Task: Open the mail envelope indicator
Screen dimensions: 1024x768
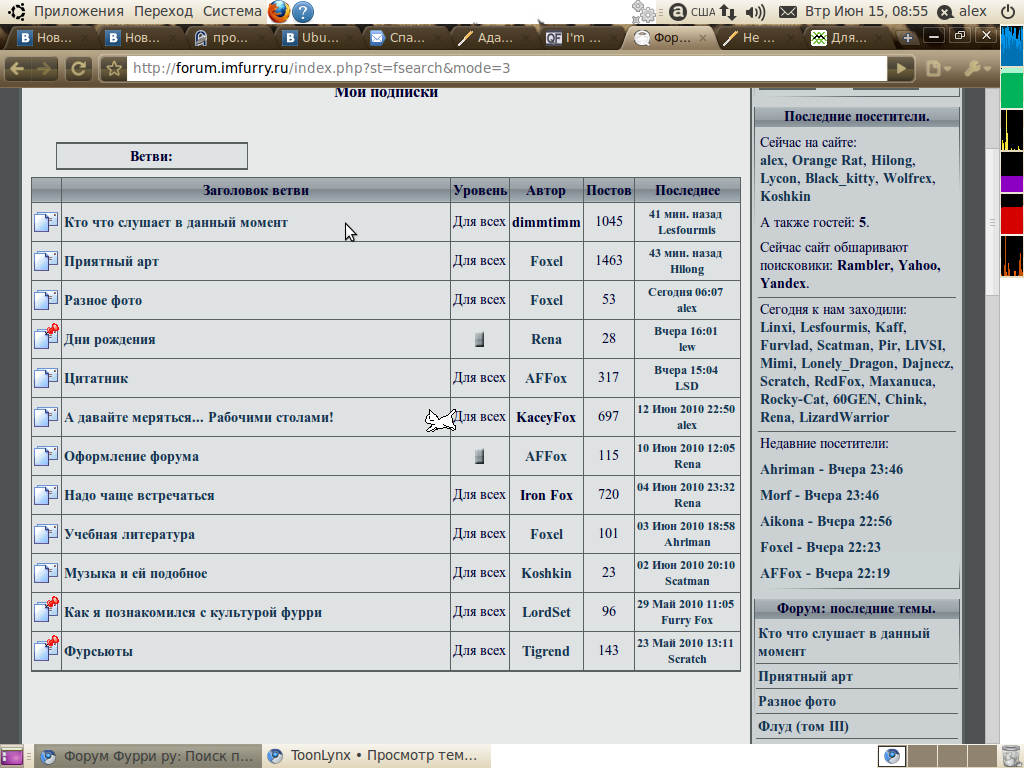Action: (x=788, y=12)
